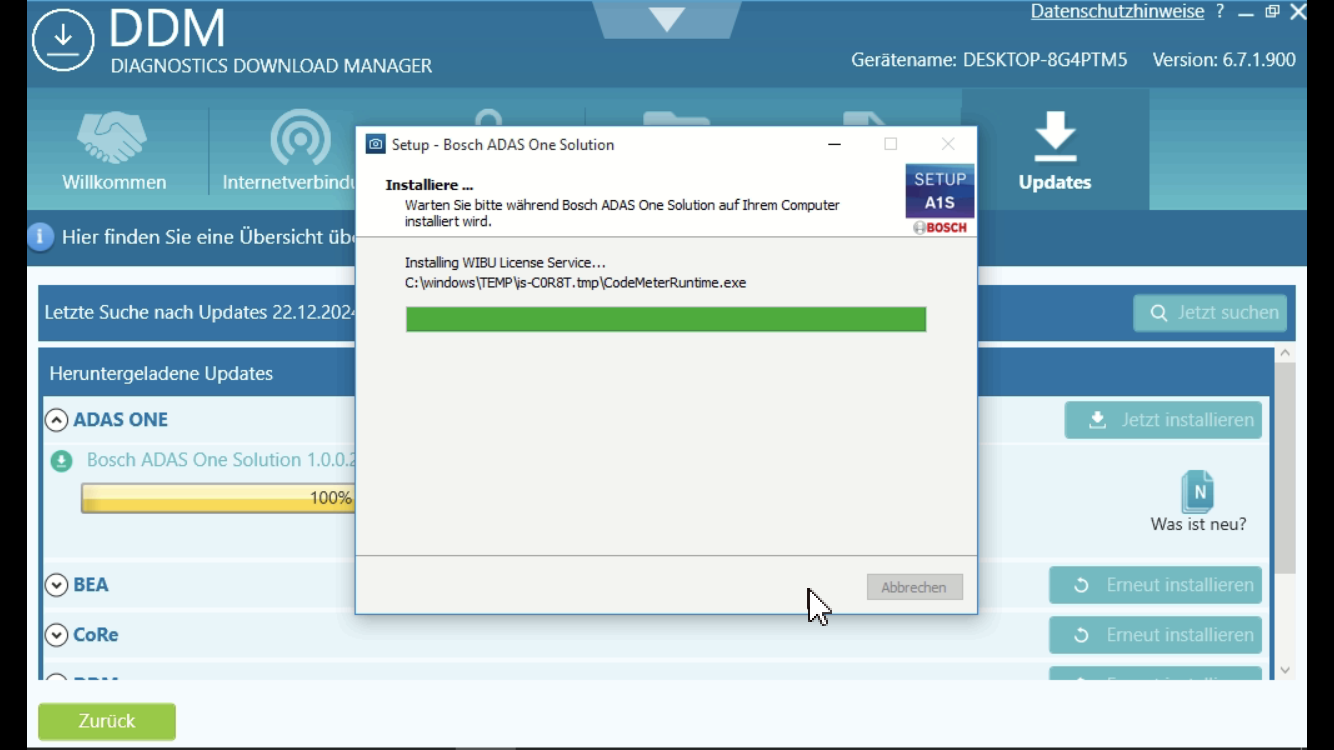Click the Setup A1S Bosch logo
Viewport: 1334px width, 750px height.
pyautogui.click(x=940, y=200)
